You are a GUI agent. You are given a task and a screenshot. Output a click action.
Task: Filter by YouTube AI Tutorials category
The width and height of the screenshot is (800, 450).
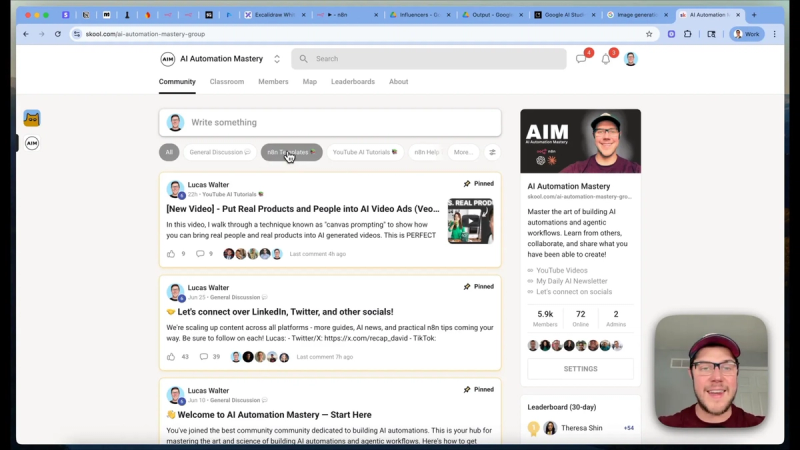[x=365, y=152]
